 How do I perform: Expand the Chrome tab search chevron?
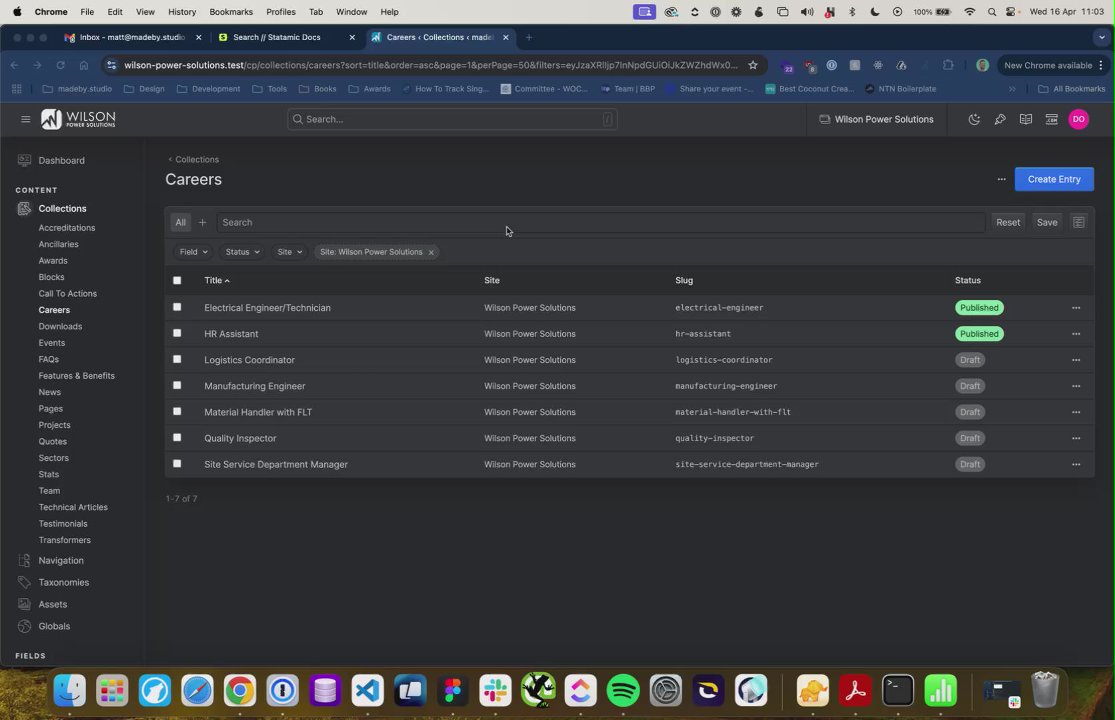[1101, 38]
